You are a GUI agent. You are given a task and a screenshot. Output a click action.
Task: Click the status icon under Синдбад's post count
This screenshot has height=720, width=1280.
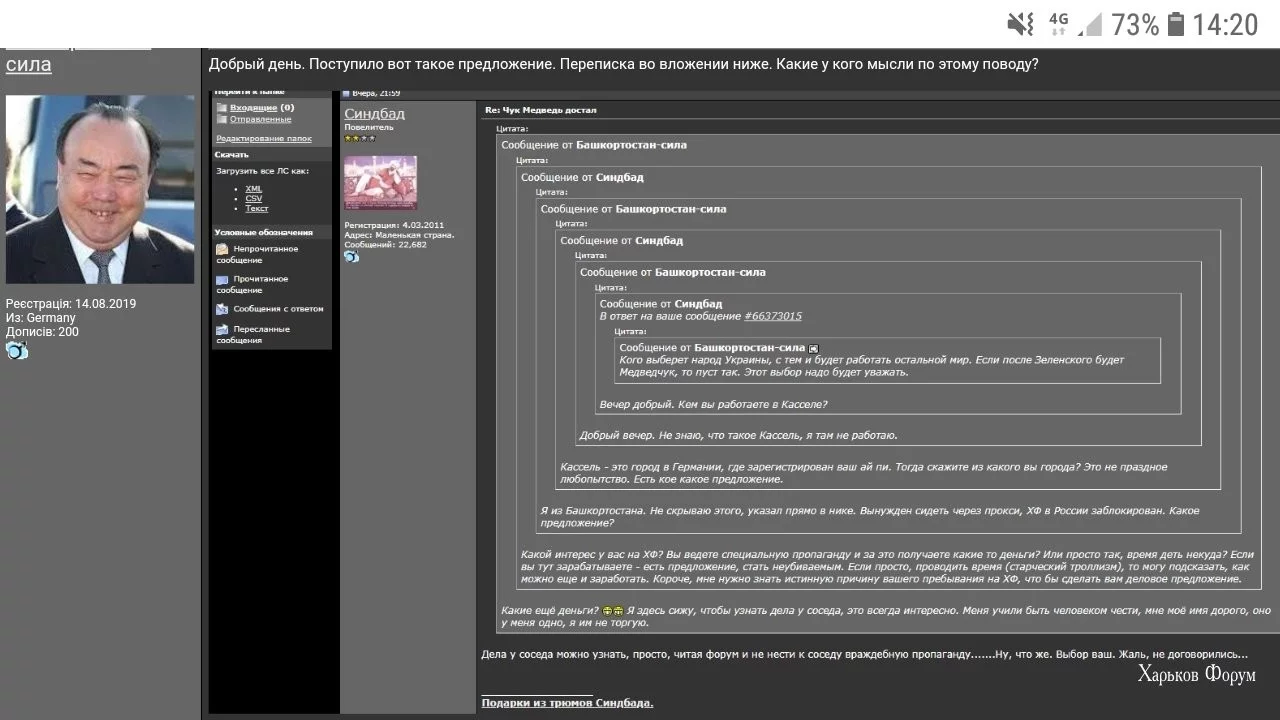point(351,257)
